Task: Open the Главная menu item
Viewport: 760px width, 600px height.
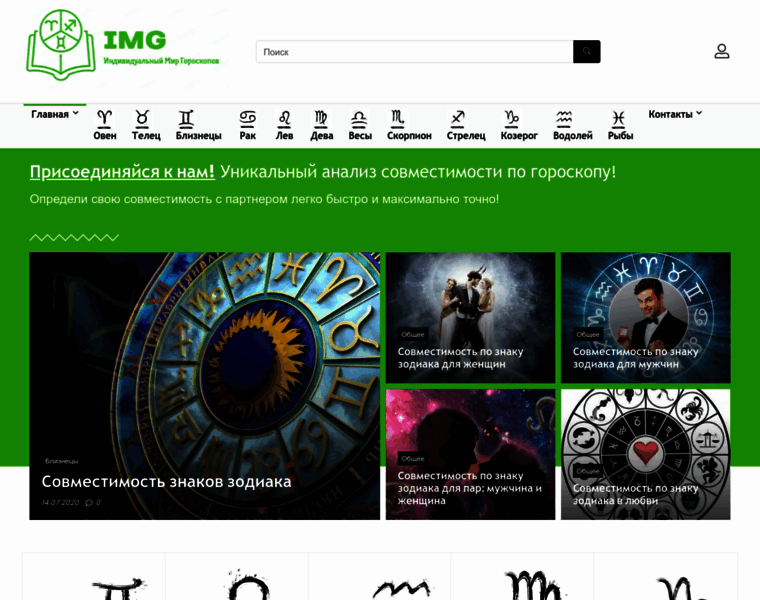Action: (x=50, y=114)
